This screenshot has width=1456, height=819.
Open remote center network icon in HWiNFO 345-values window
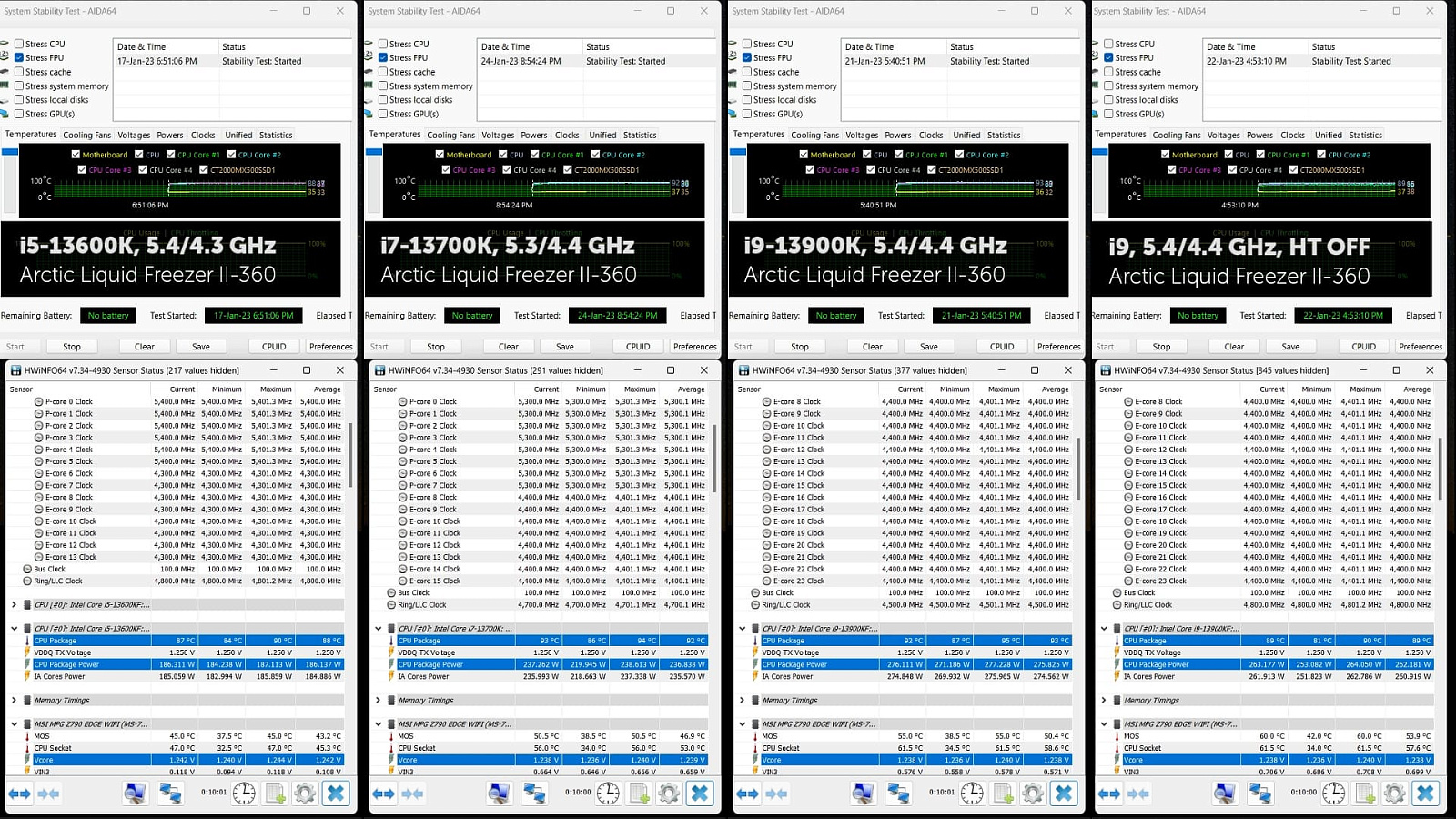pos(1260,794)
